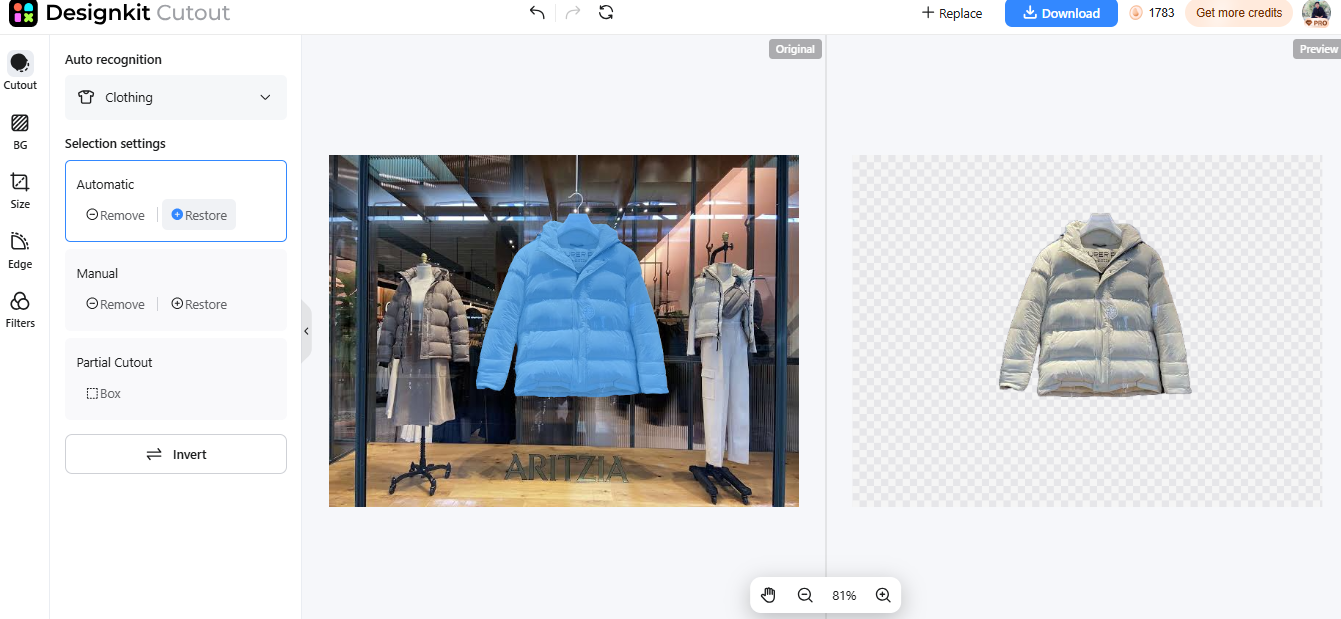Select the Partial Cutout Box tool
Screen dimensions: 1341x619
(x=103, y=394)
